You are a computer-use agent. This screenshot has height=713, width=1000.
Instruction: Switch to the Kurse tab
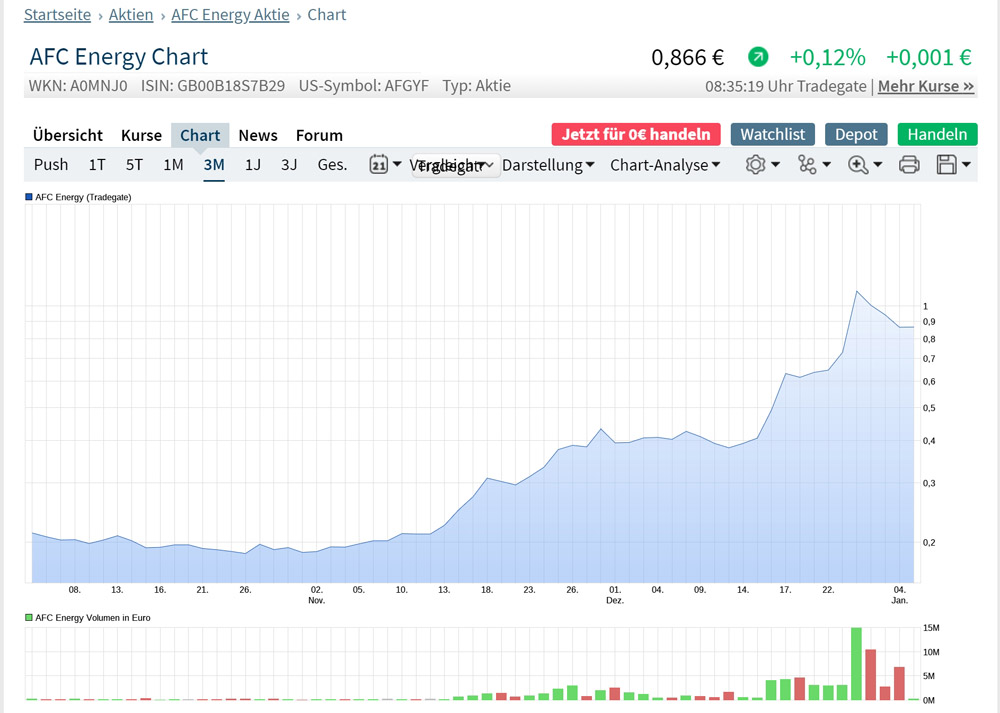tap(142, 135)
